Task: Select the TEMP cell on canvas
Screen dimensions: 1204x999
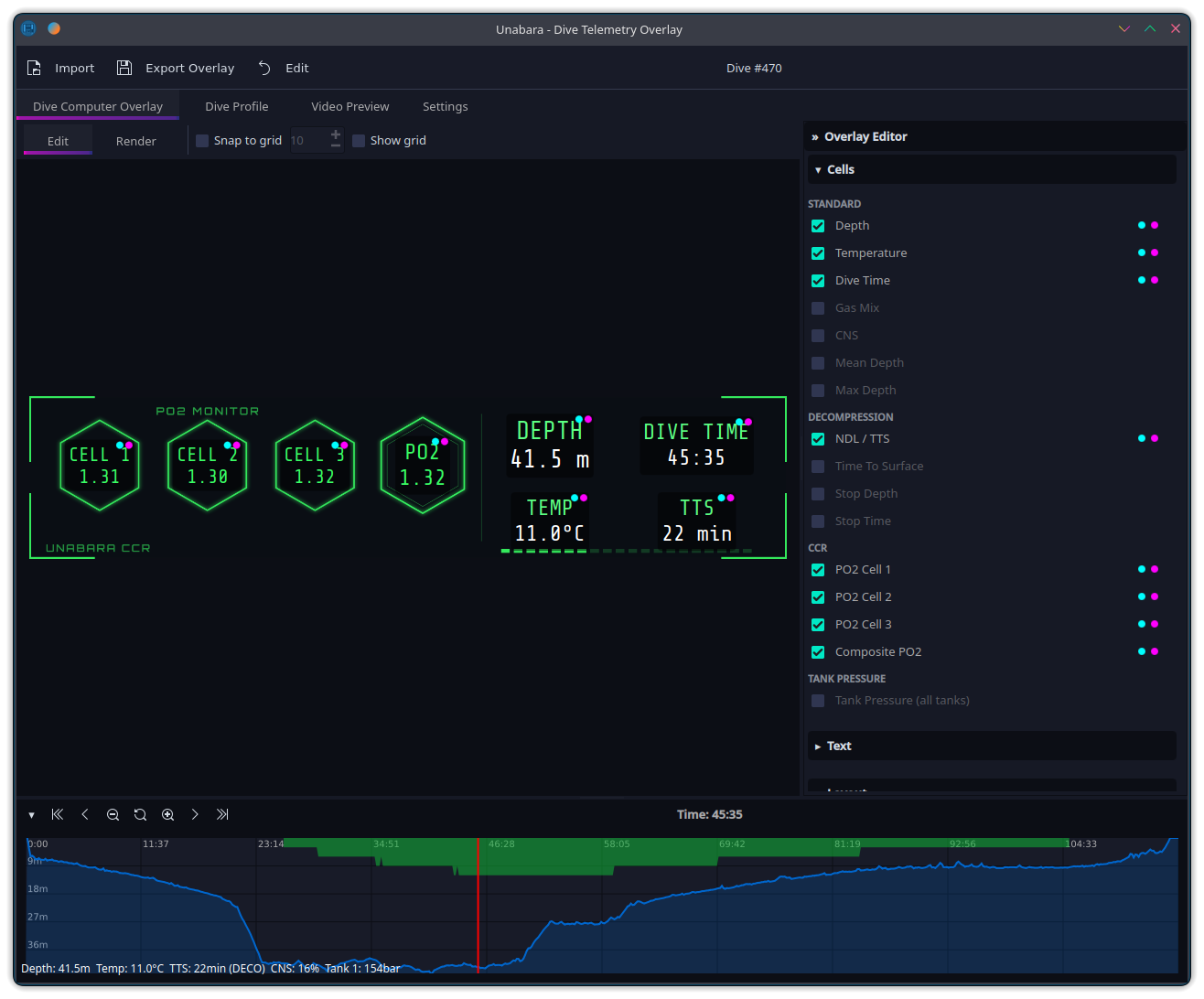Action: click(x=550, y=520)
